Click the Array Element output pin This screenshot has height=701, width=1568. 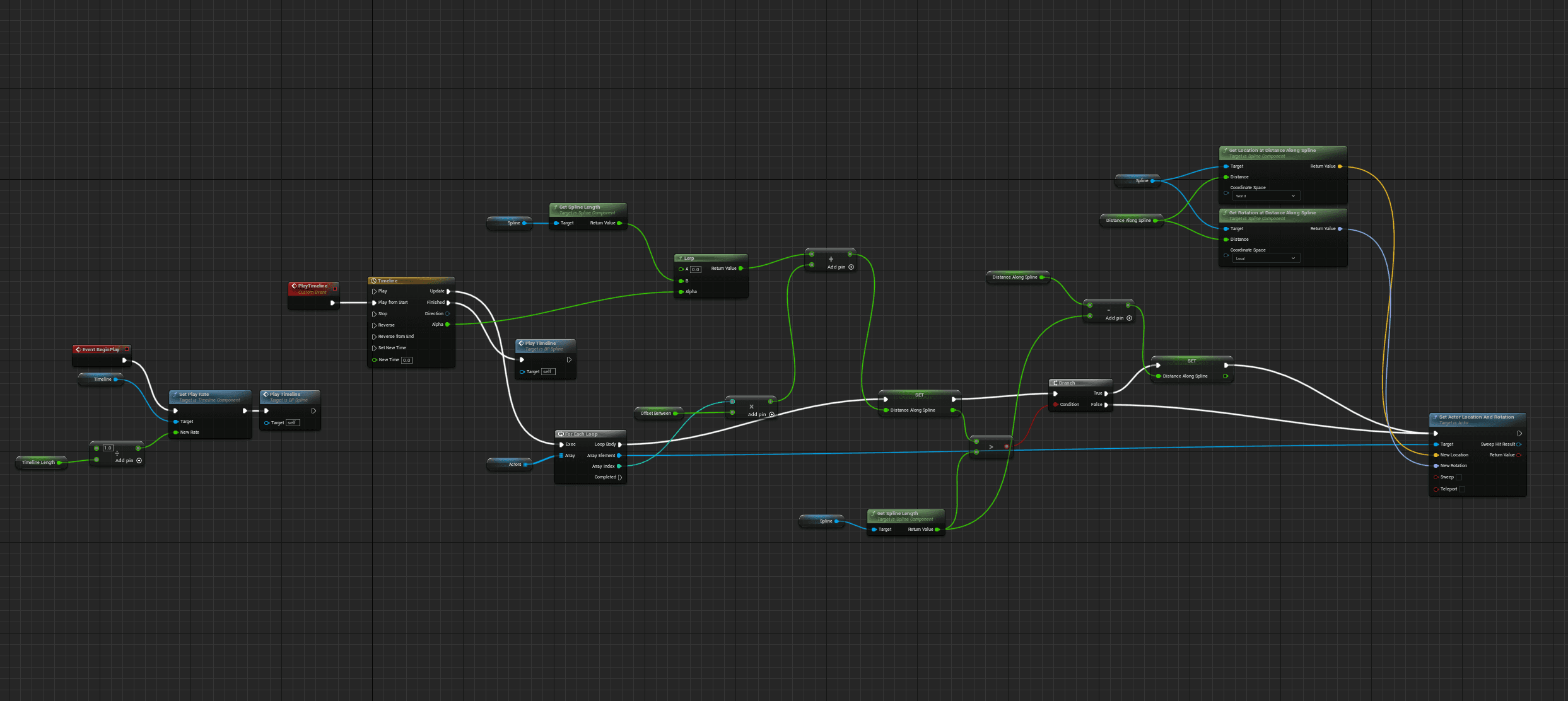coord(619,456)
